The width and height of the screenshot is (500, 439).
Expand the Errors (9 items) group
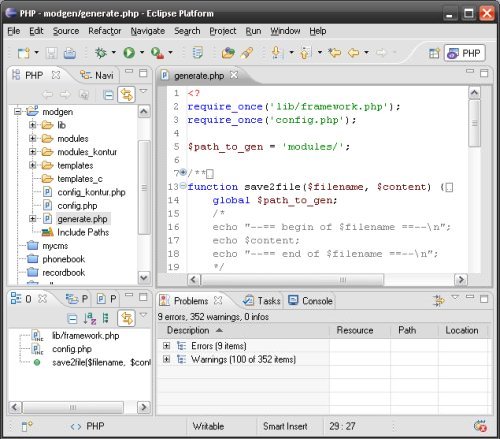pos(166,346)
